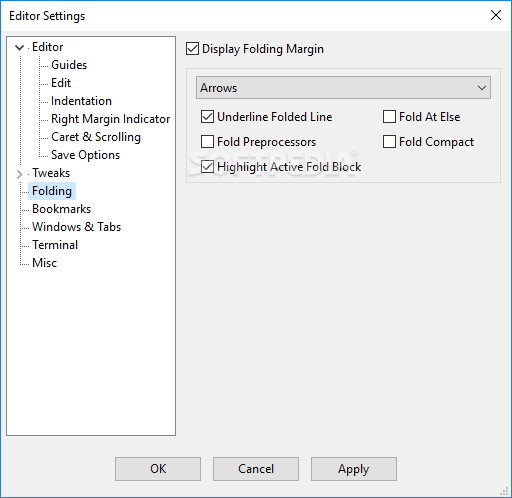Close the Editor Settings dialog
Image resolution: width=512 pixels, height=498 pixels.
pos(496,15)
